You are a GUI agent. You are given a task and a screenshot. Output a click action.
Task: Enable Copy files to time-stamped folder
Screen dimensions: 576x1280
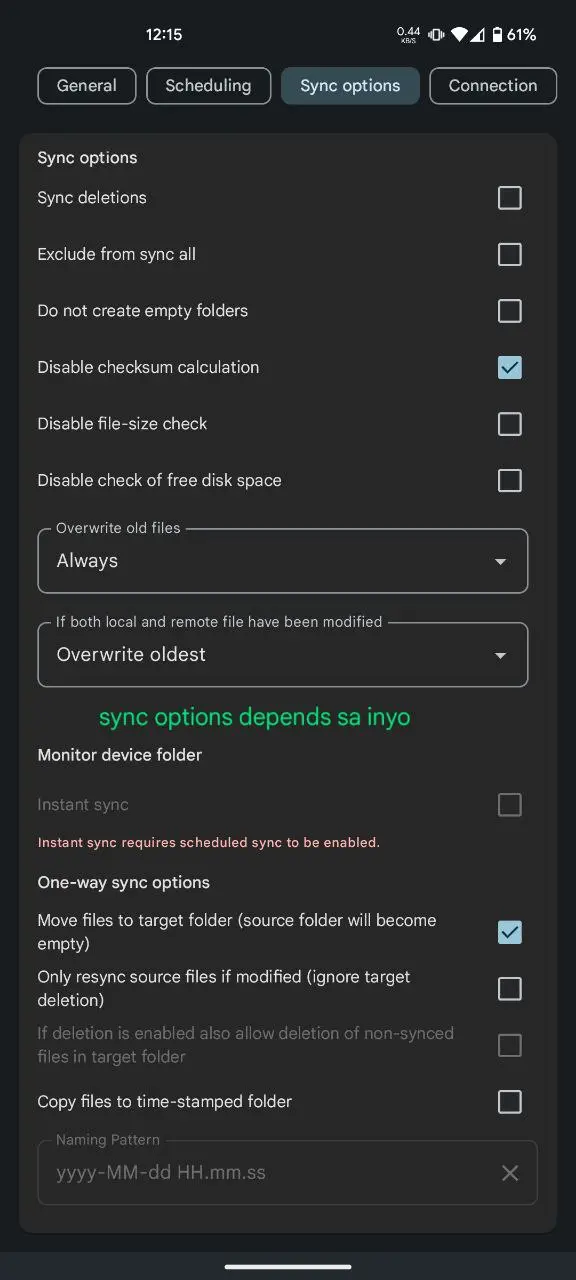click(510, 1102)
